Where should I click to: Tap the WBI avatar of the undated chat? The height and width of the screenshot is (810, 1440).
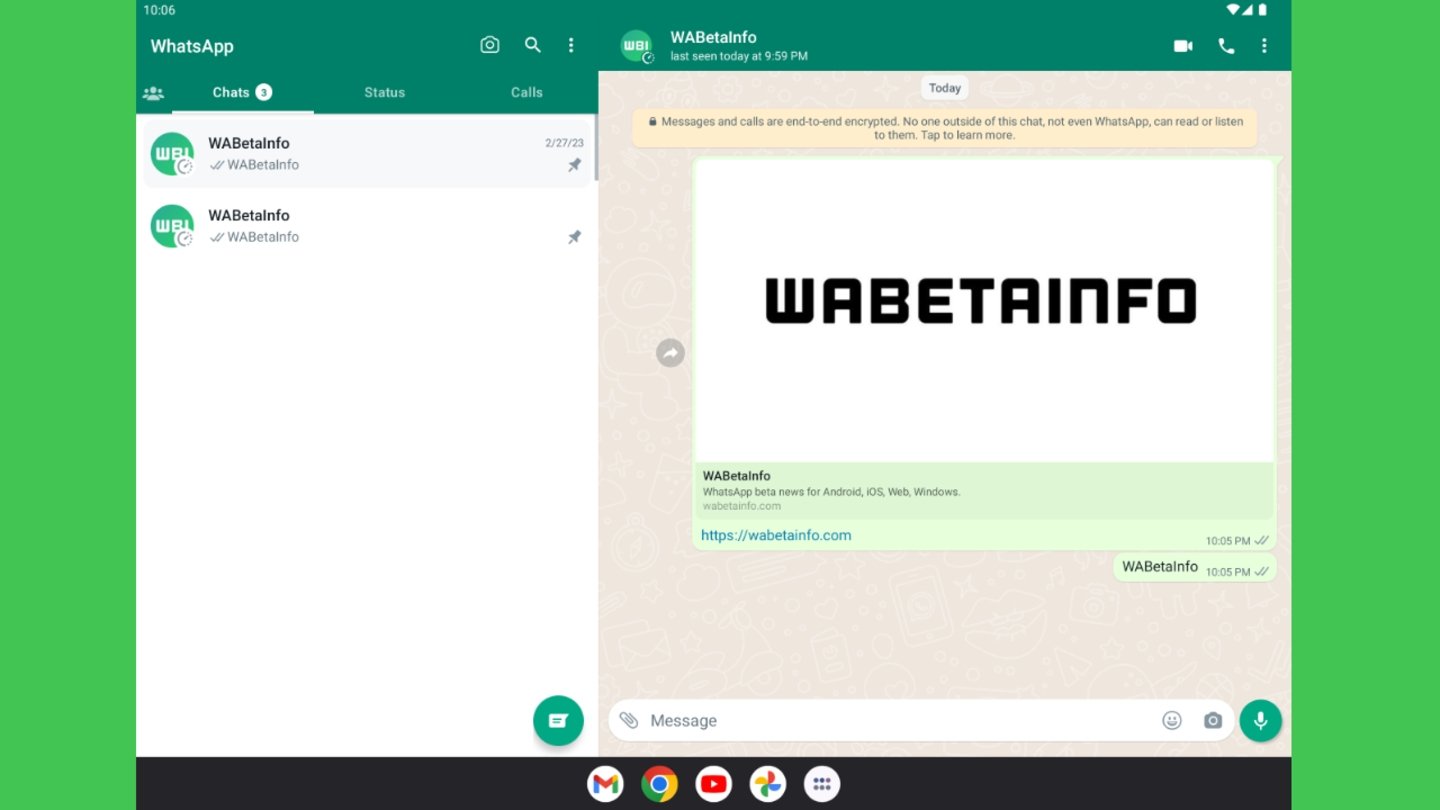tap(172, 226)
